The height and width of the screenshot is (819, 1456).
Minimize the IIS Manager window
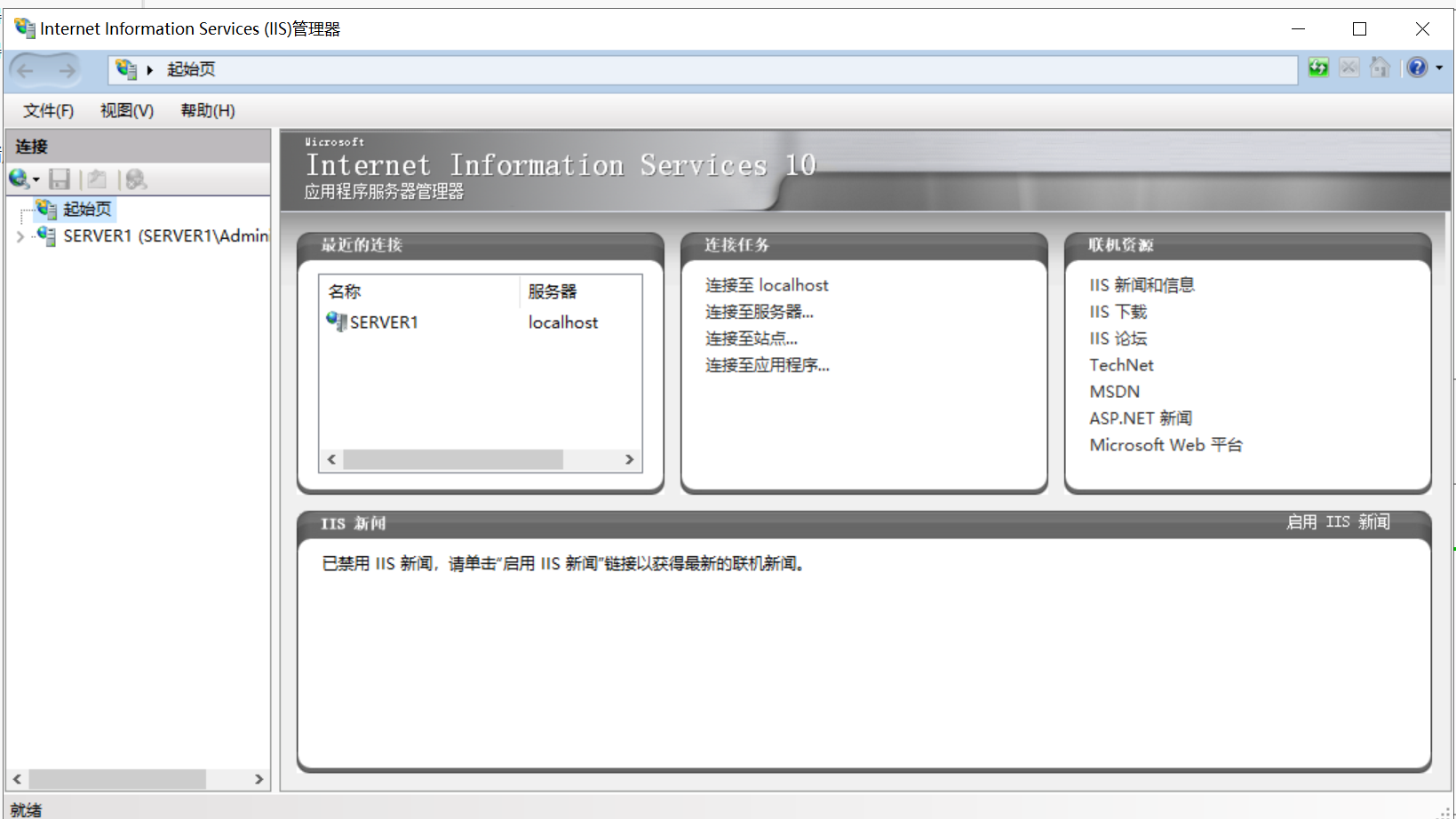1298,28
